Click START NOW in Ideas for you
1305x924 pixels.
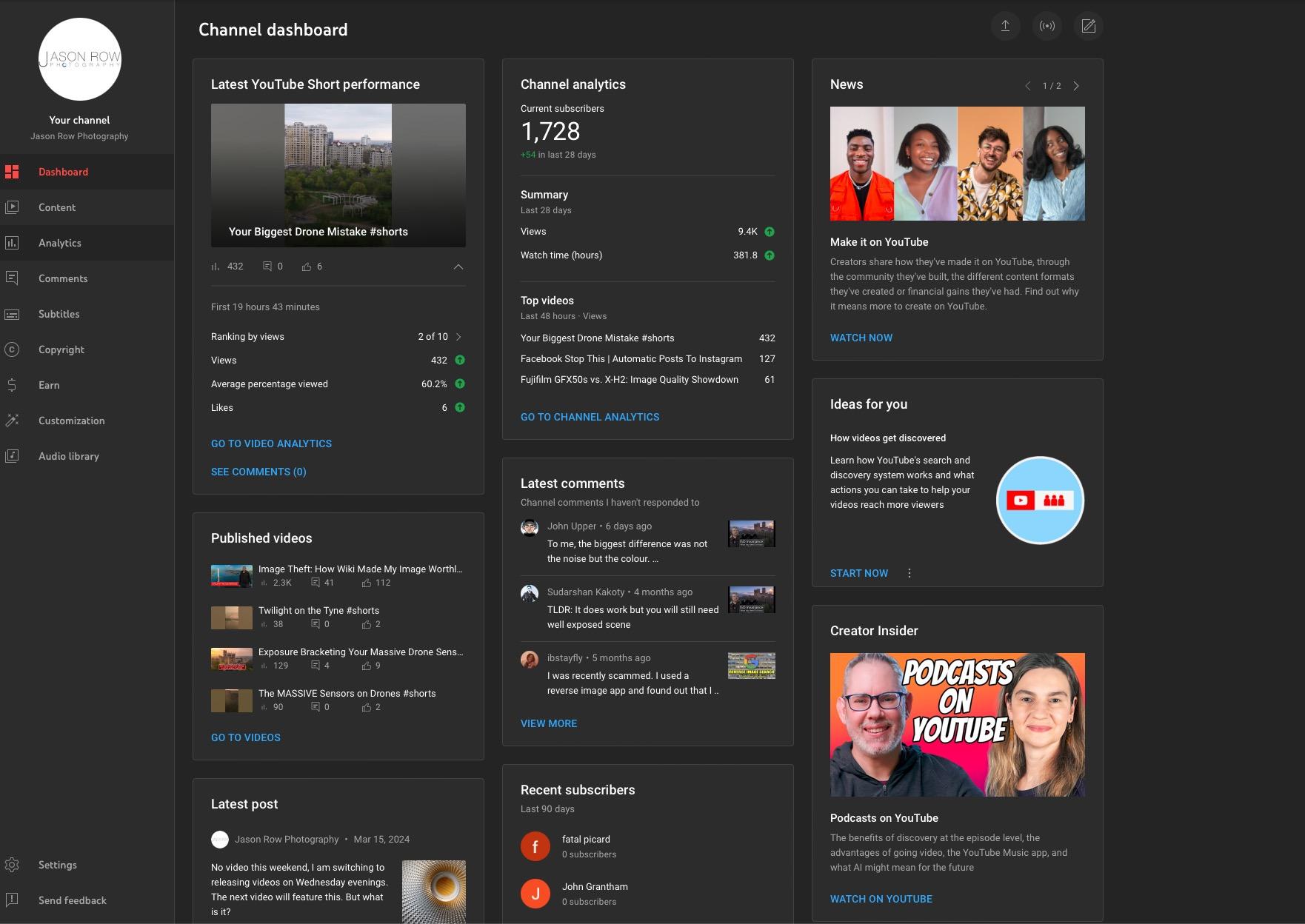click(x=859, y=573)
